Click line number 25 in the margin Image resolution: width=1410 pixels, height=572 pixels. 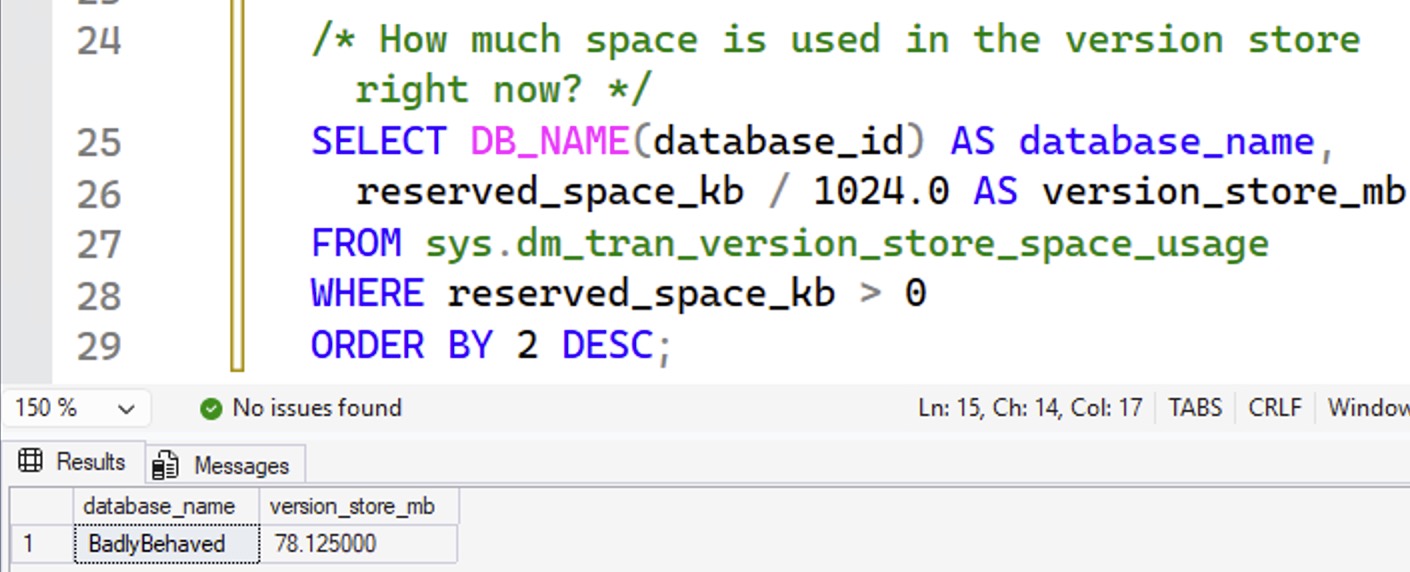[x=98, y=142]
